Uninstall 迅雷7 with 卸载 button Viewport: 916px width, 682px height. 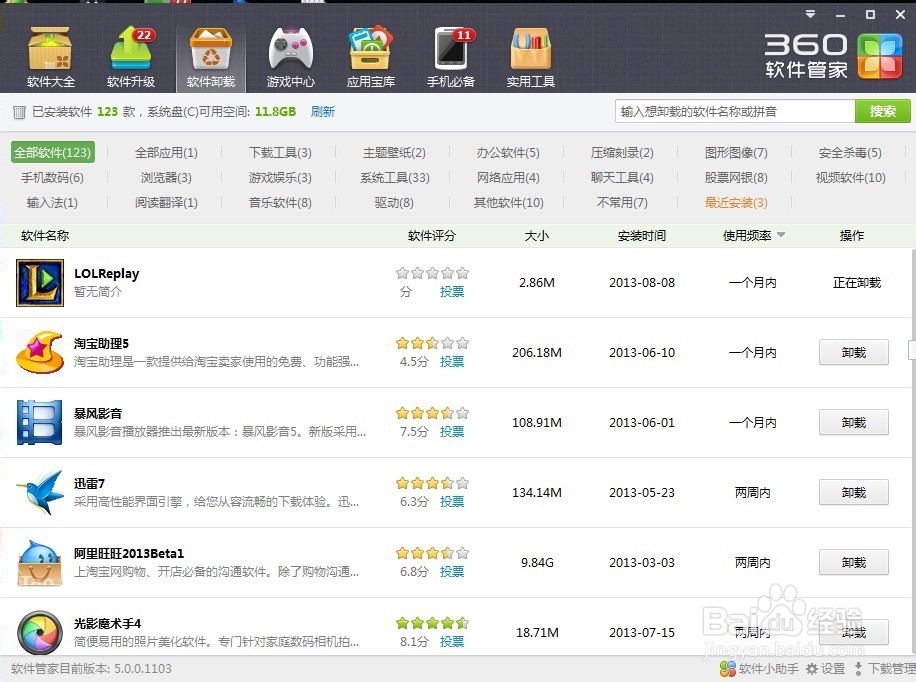click(853, 493)
